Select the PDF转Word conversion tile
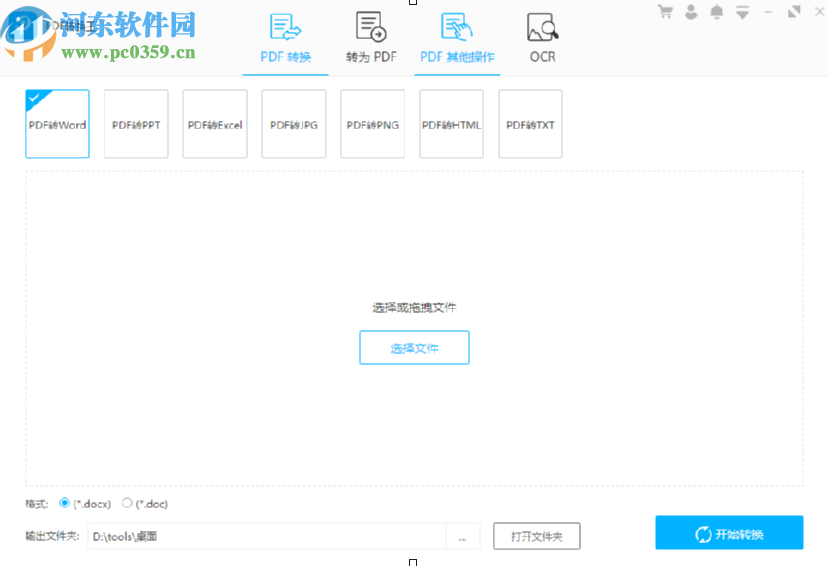Image resolution: width=828 pixels, height=566 pixels. pos(58,124)
